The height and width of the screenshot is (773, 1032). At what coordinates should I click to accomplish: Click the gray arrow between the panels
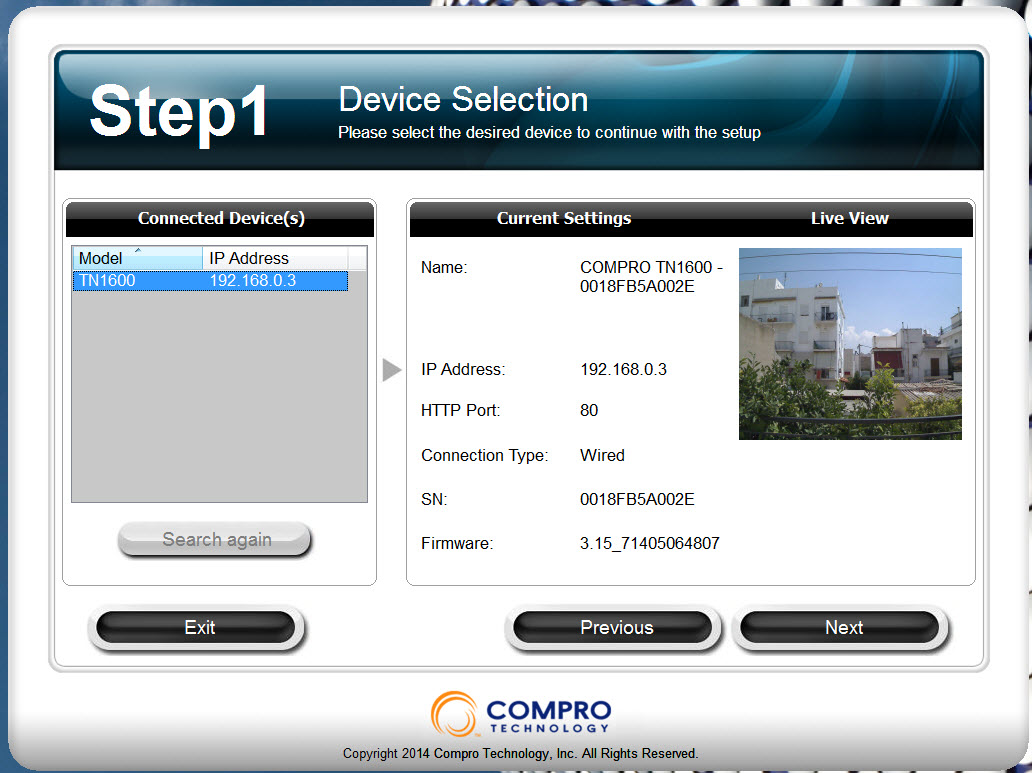[392, 369]
